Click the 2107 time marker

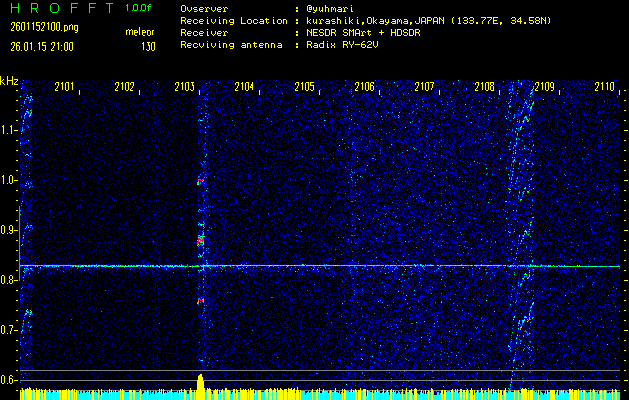click(x=424, y=86)
